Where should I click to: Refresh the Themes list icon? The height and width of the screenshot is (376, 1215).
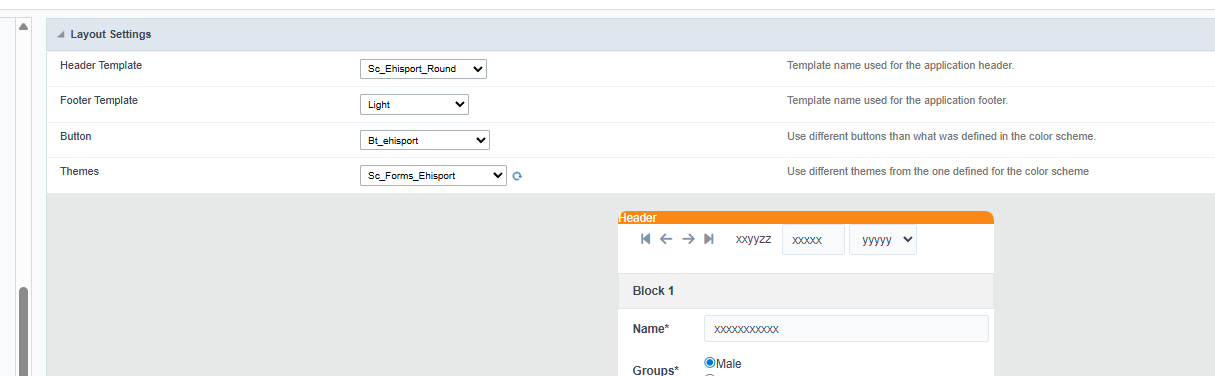(517, 176)
